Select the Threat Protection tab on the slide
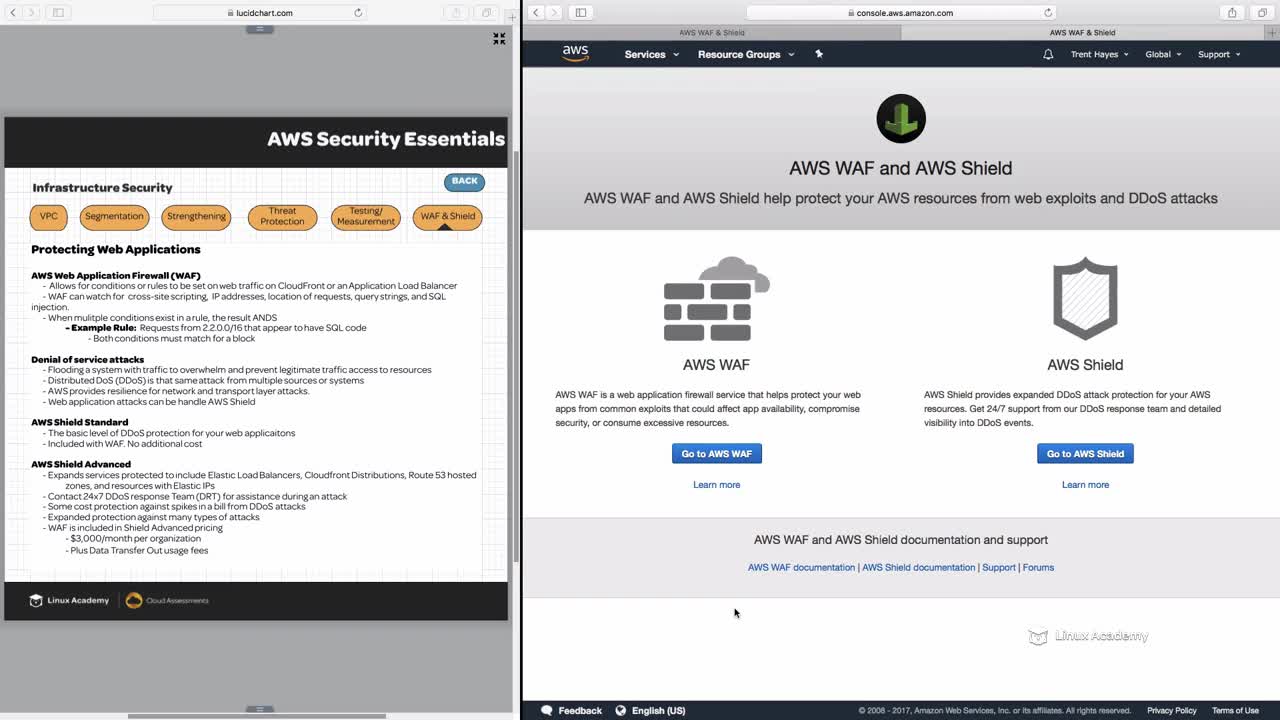Screen dimensions: 1280x720 coord(283,217)
